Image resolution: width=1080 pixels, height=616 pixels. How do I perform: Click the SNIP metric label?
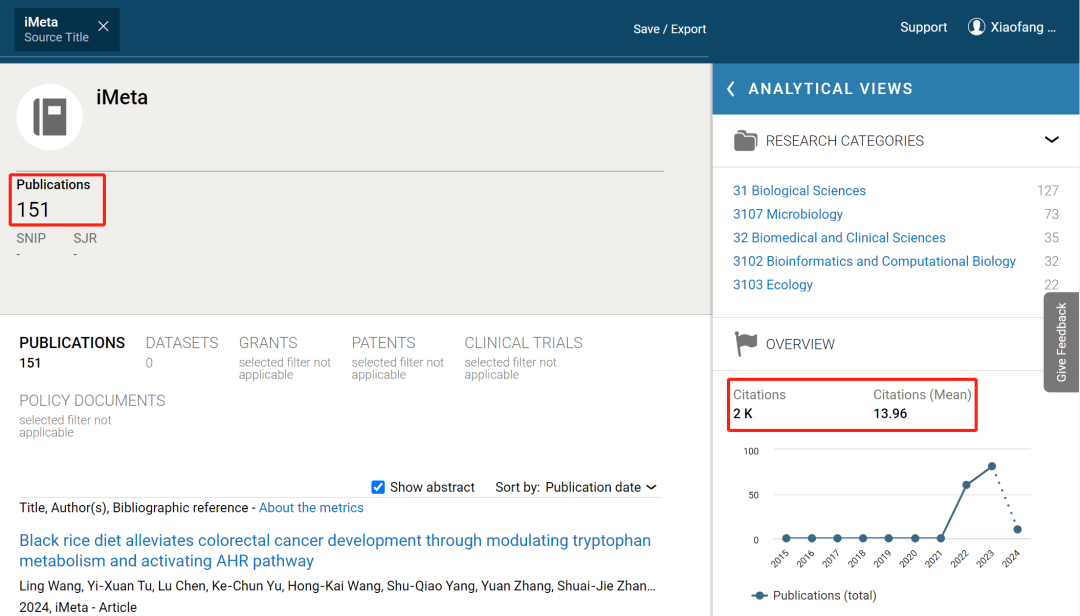31,238
